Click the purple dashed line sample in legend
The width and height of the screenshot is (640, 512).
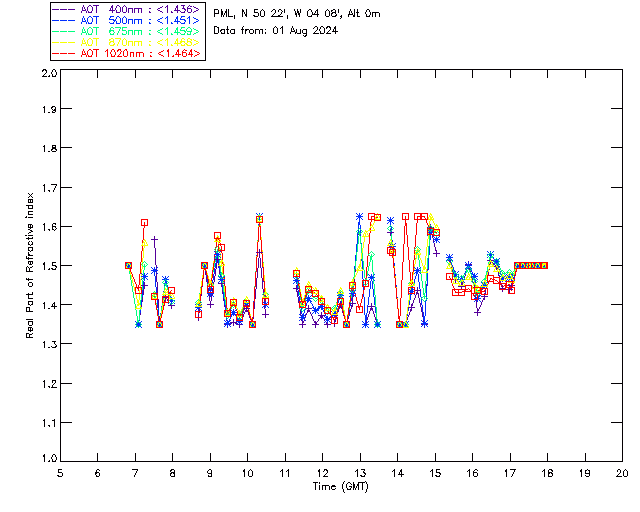[64, 9]
